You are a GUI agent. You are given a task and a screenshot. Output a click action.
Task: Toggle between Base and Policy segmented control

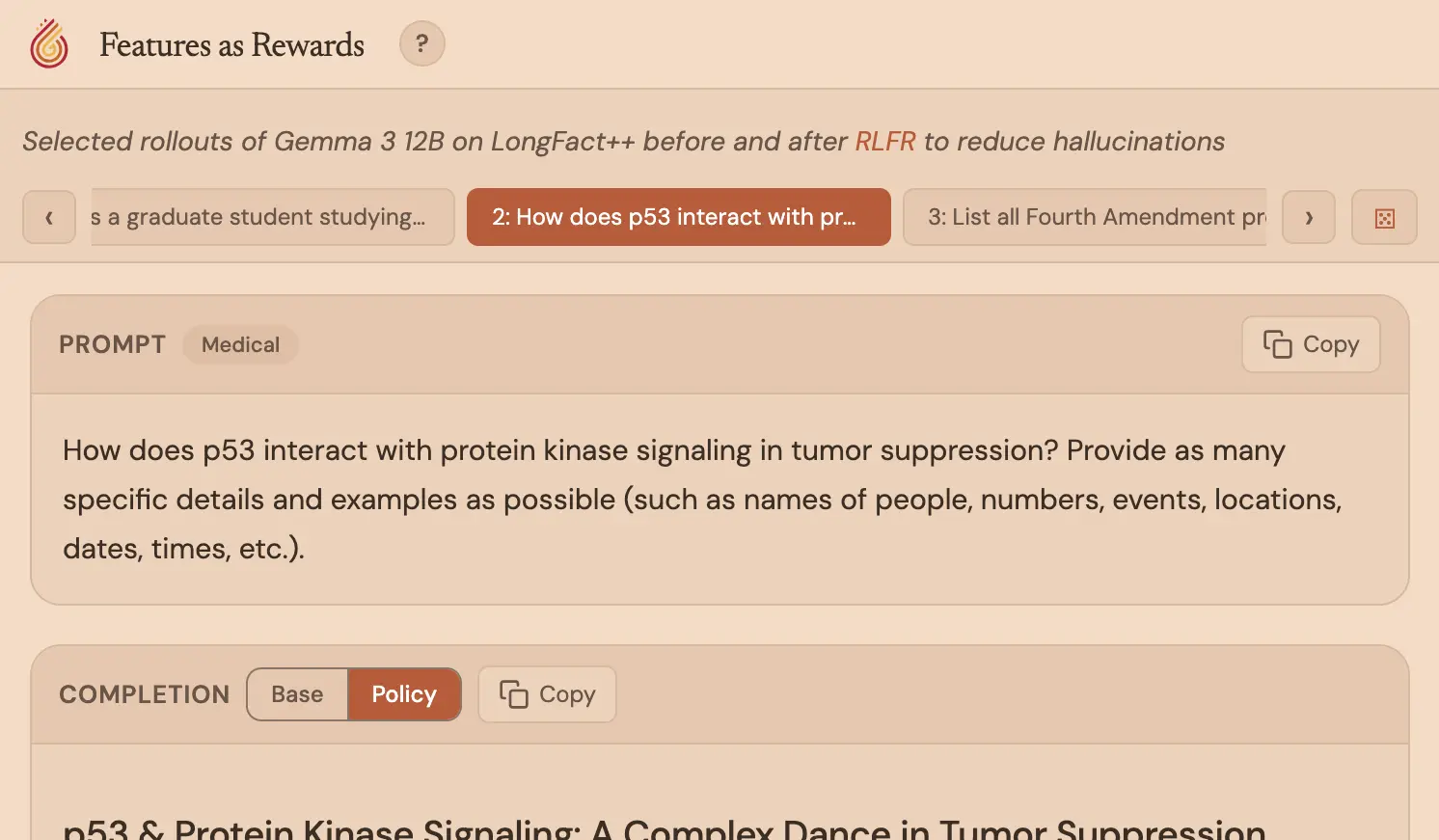point(353,693)
